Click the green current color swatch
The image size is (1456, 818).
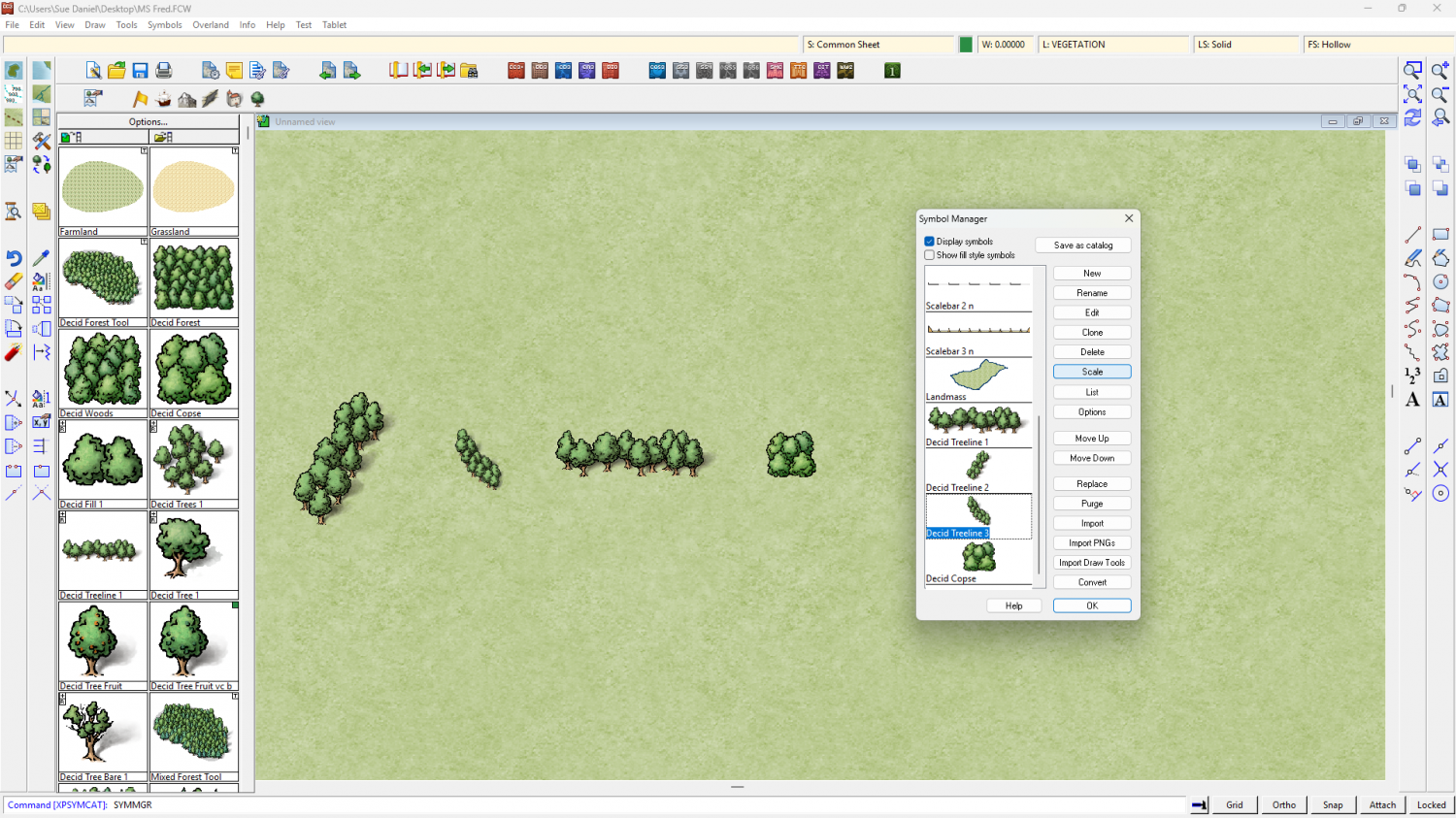coord(966,45)
